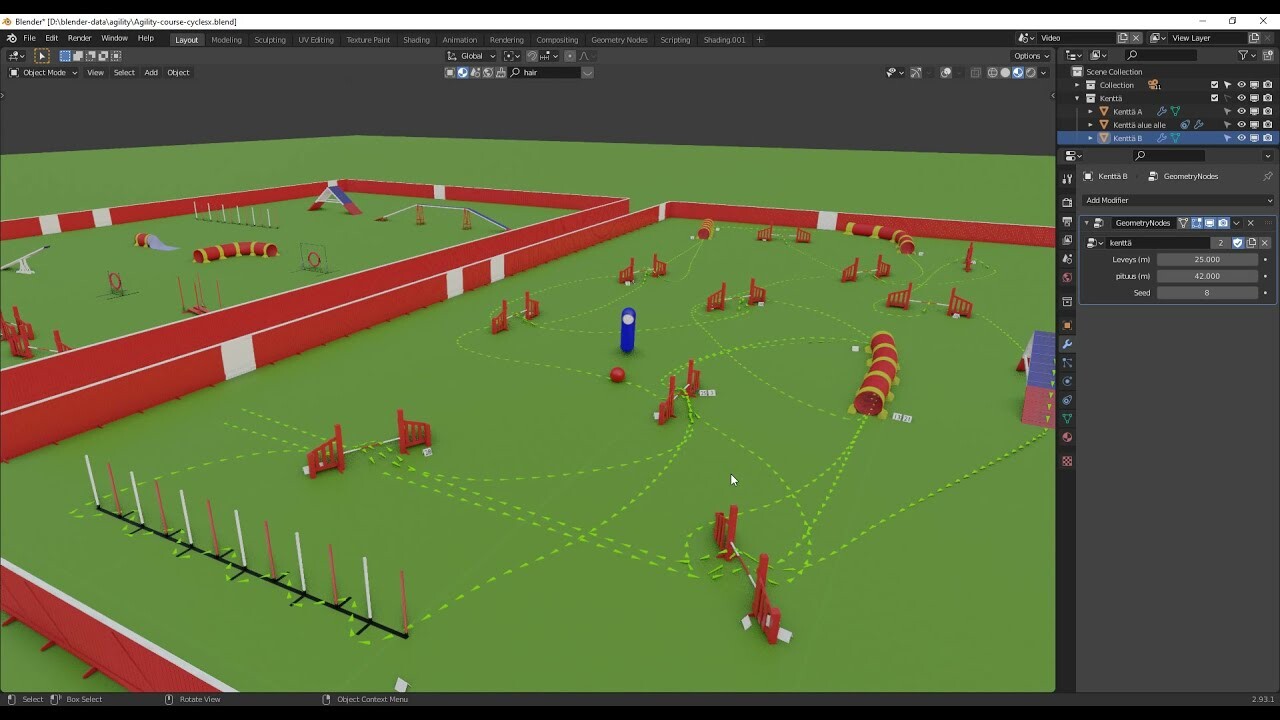Open the Transform Orientation Global dropdown

pos(471,56)
